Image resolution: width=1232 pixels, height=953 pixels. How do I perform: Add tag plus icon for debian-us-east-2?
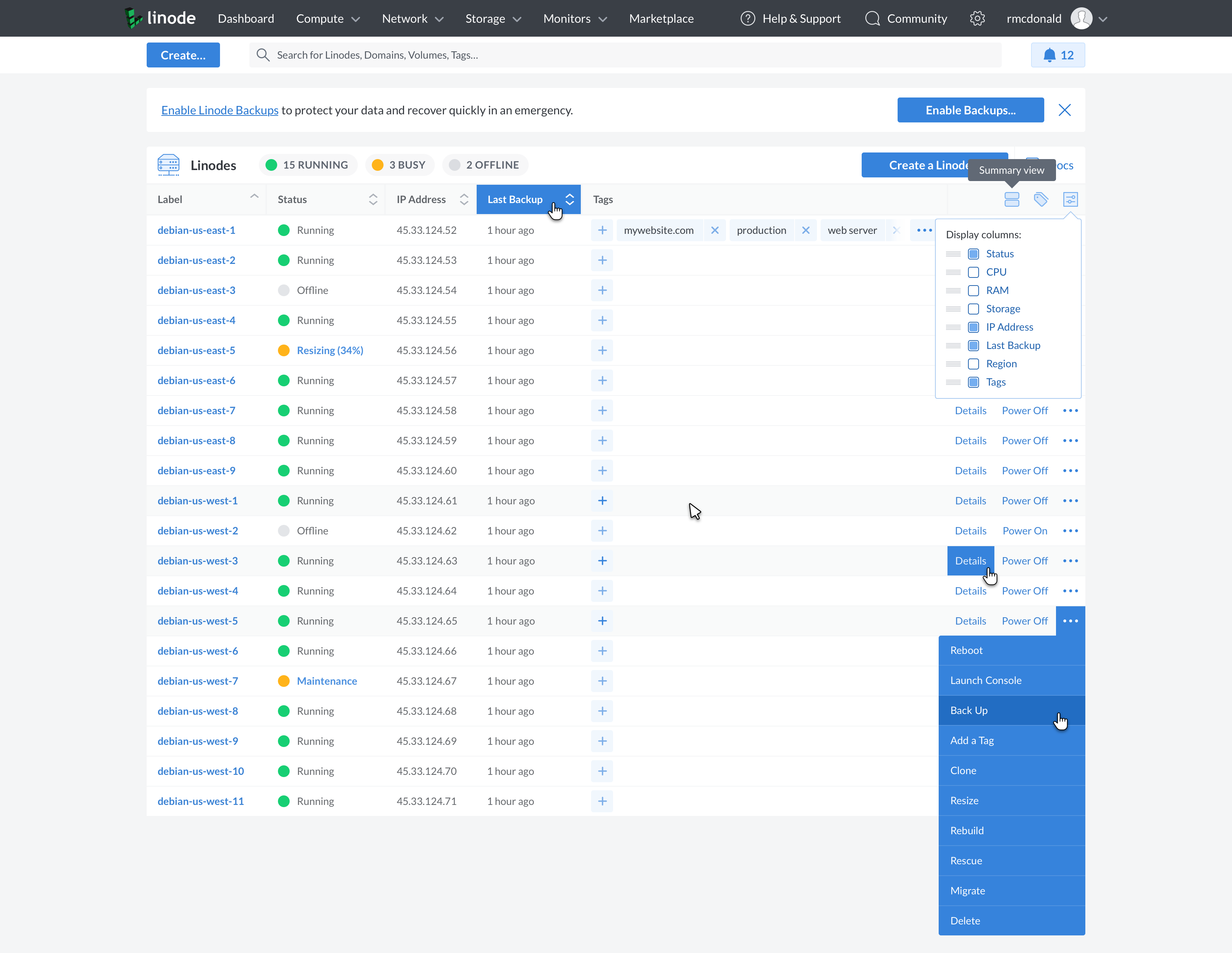coord(602,260)
